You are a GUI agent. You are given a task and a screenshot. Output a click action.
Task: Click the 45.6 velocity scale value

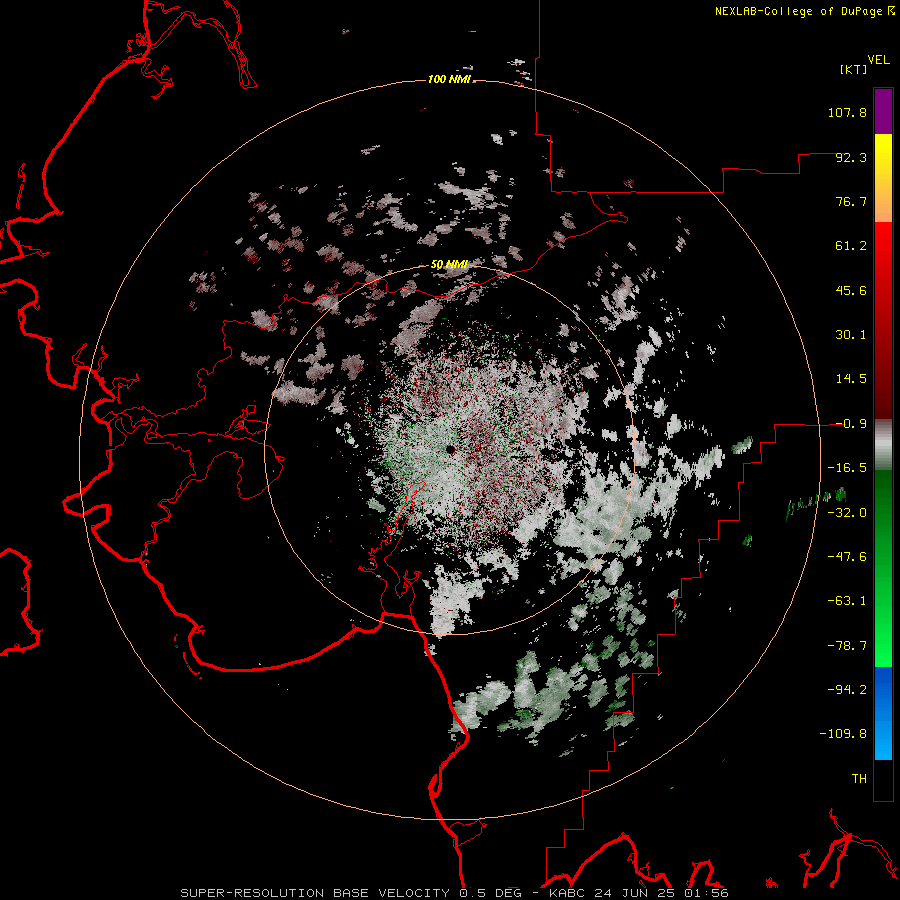(851, 290)
